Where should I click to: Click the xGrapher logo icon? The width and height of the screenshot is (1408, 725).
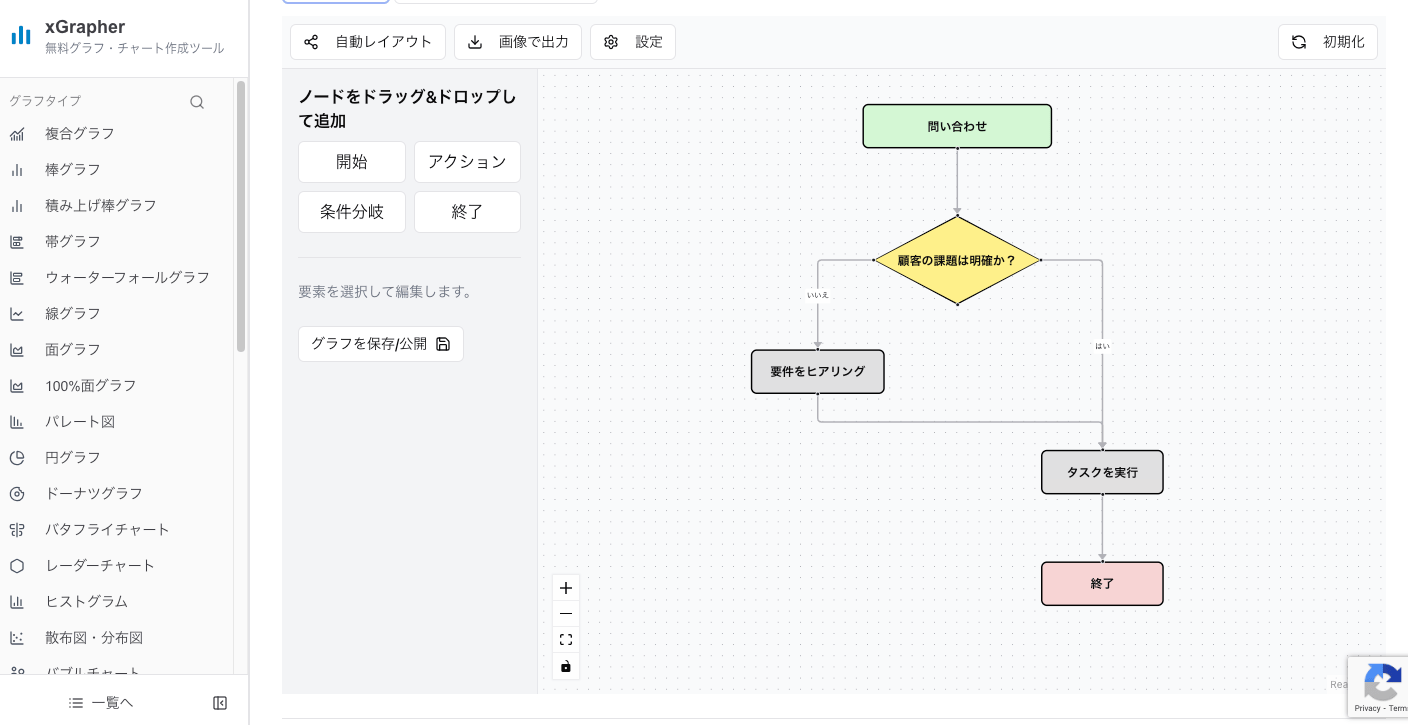[21, 35]
